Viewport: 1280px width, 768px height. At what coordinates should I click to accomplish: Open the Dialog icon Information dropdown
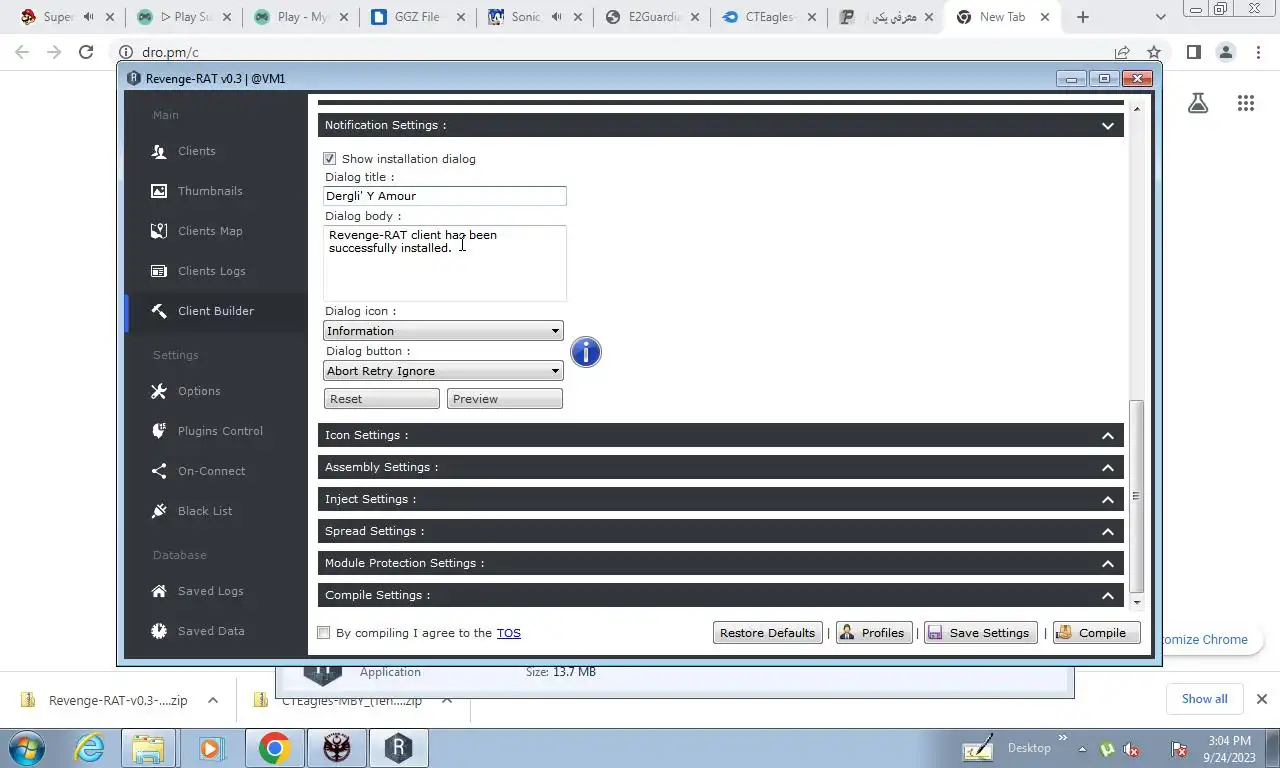443,331
